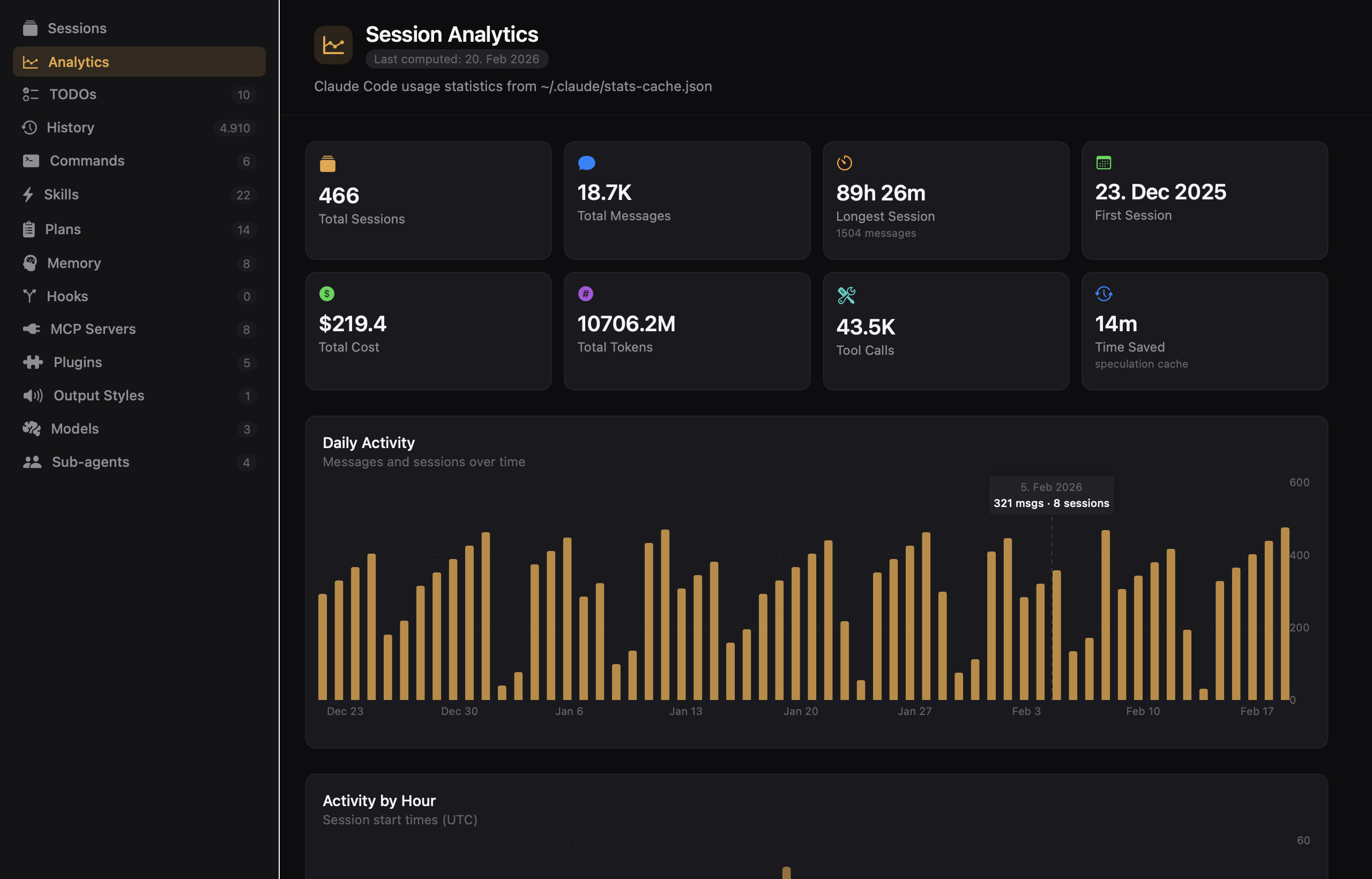Click the Memory brain icon
The image size is (1372, 879).
[31, 263]
